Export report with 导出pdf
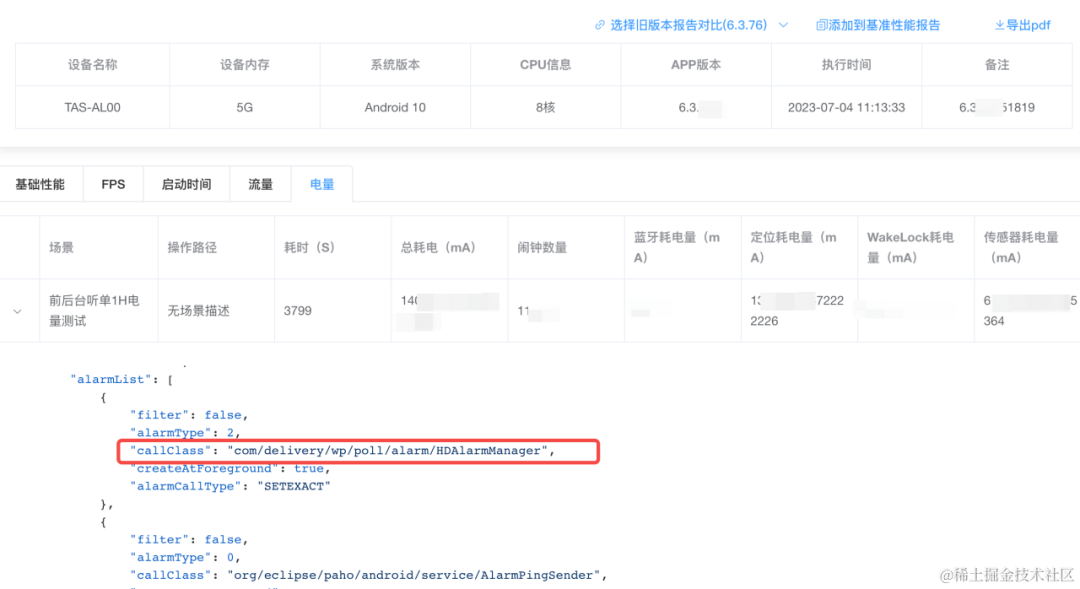Viewport: 1080px width, 589px height. (1028, 25)
